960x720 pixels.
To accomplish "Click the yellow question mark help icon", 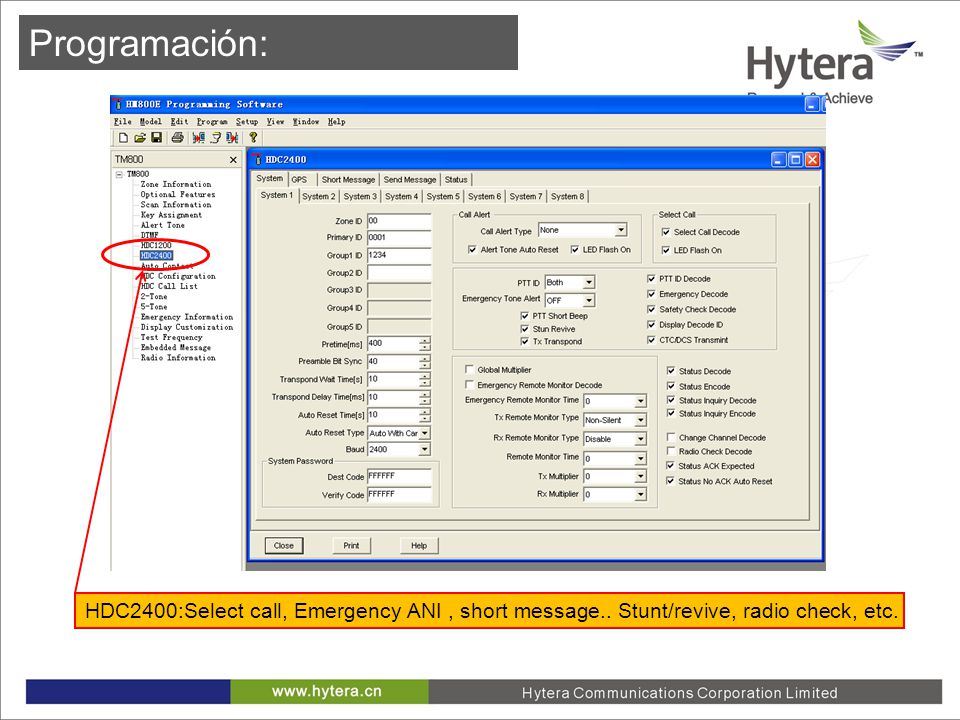I will 253,138.
